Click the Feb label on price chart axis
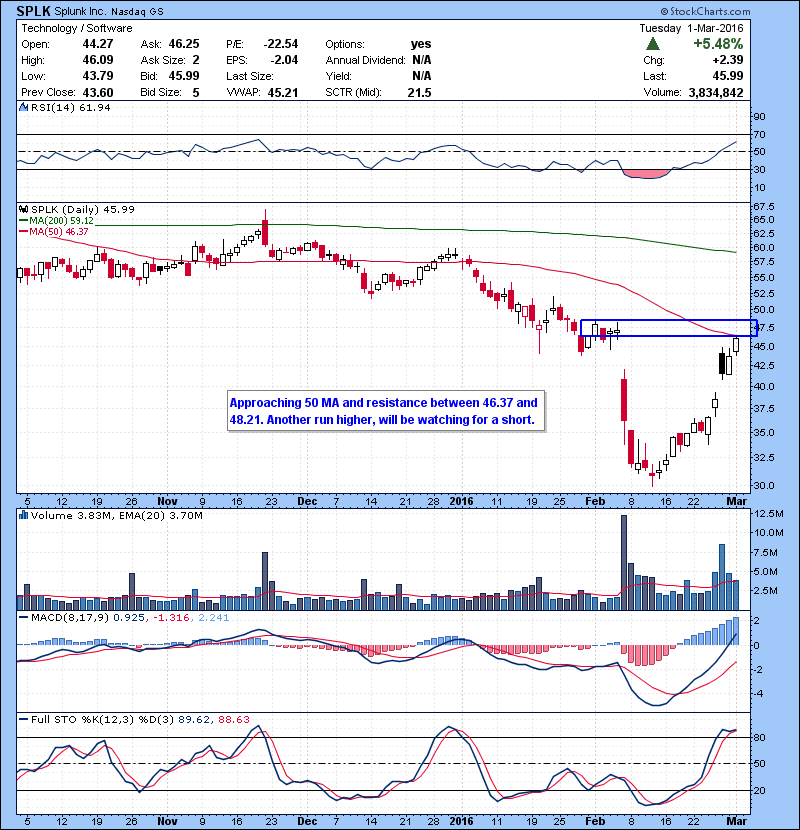This screenshot has height=830, width=800. coord(595,501)
